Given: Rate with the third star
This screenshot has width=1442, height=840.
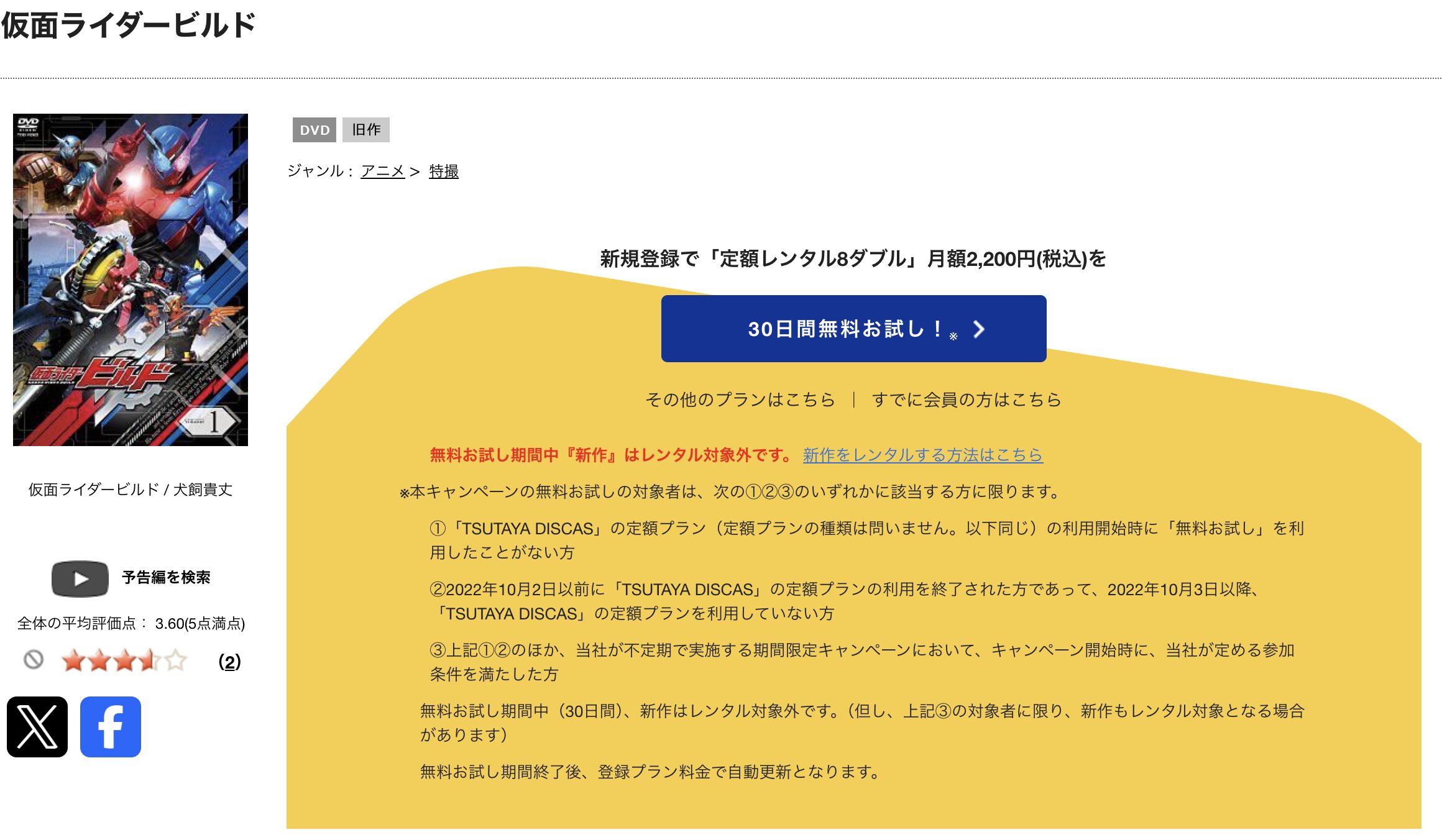Looking at the screenshot, I should pos(125,660).
